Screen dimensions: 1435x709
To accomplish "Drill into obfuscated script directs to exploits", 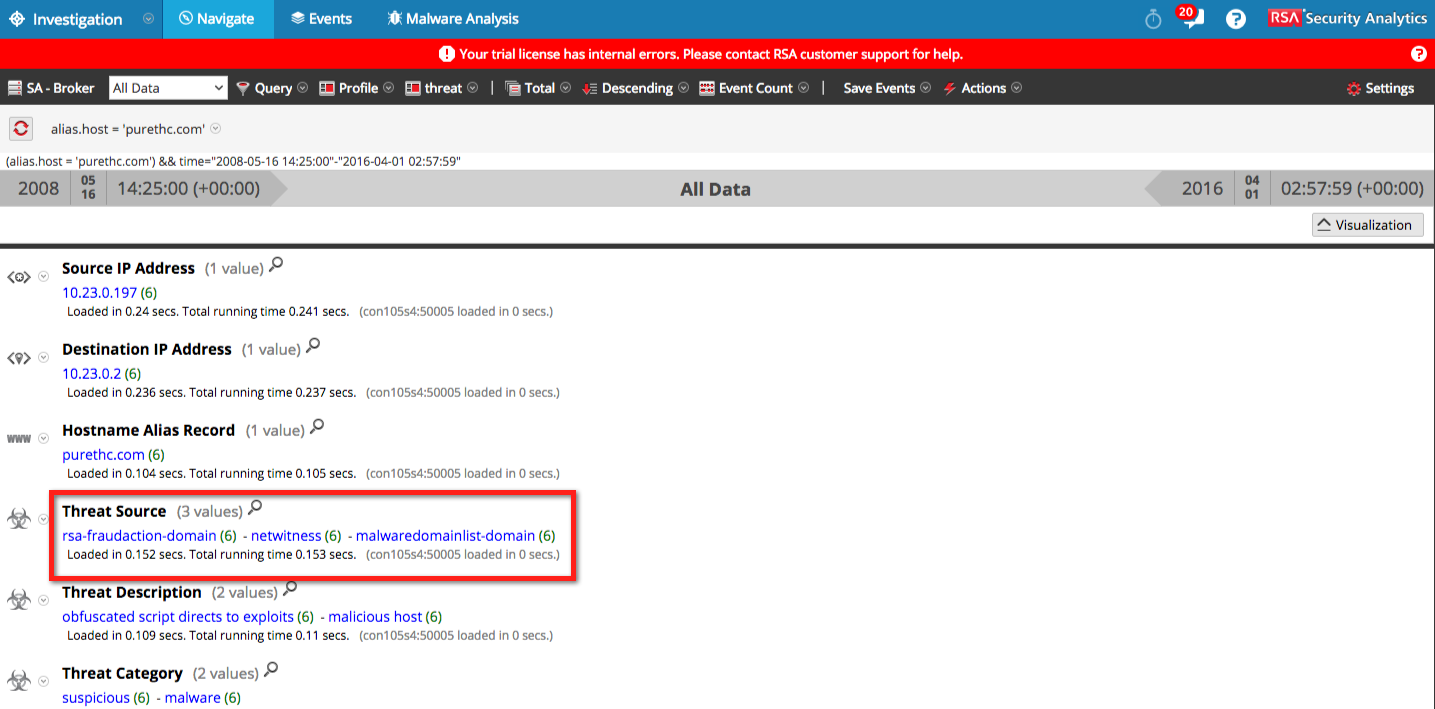I will pyautogui.click(x=178, y=616).
